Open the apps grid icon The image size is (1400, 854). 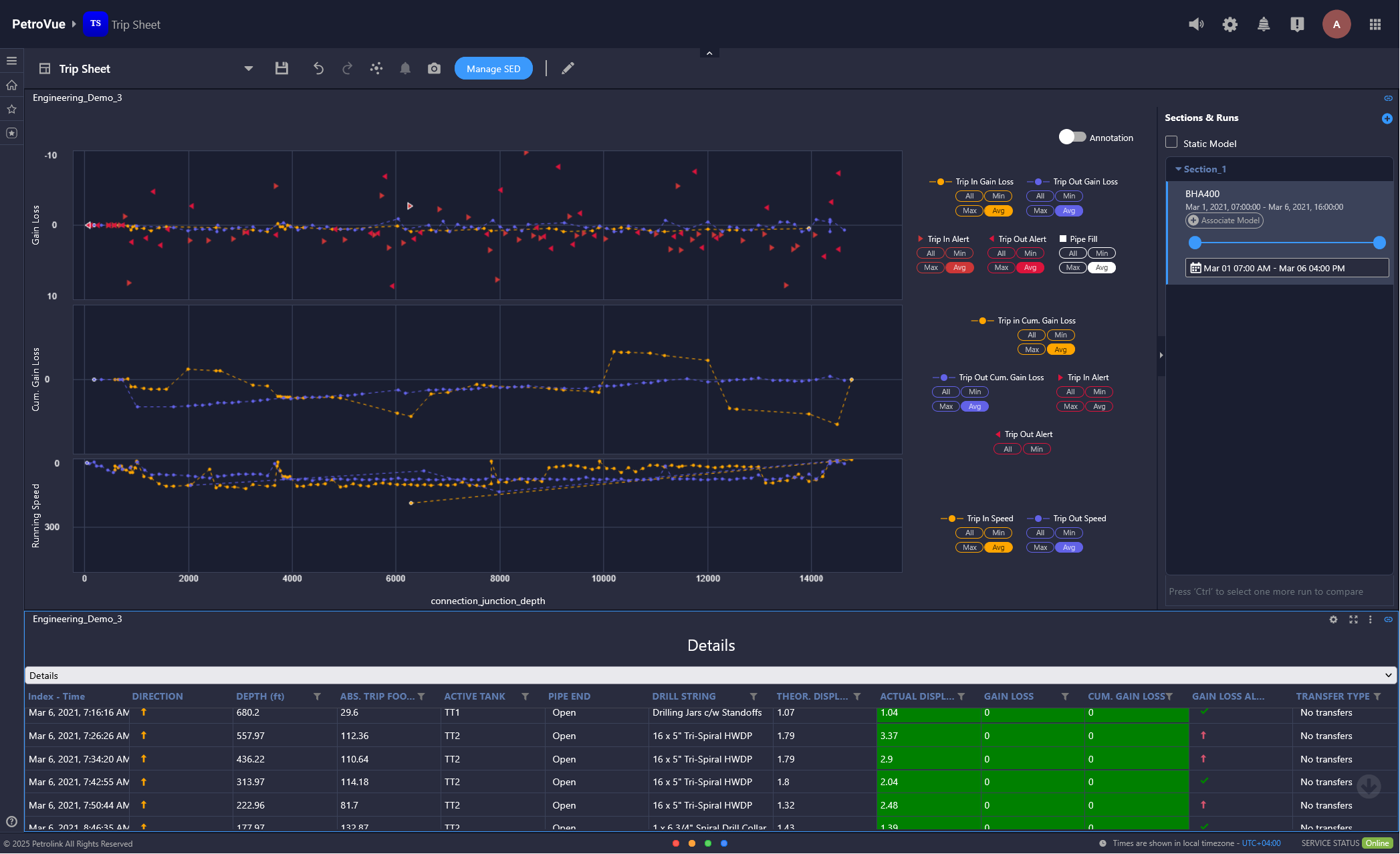1375,25
